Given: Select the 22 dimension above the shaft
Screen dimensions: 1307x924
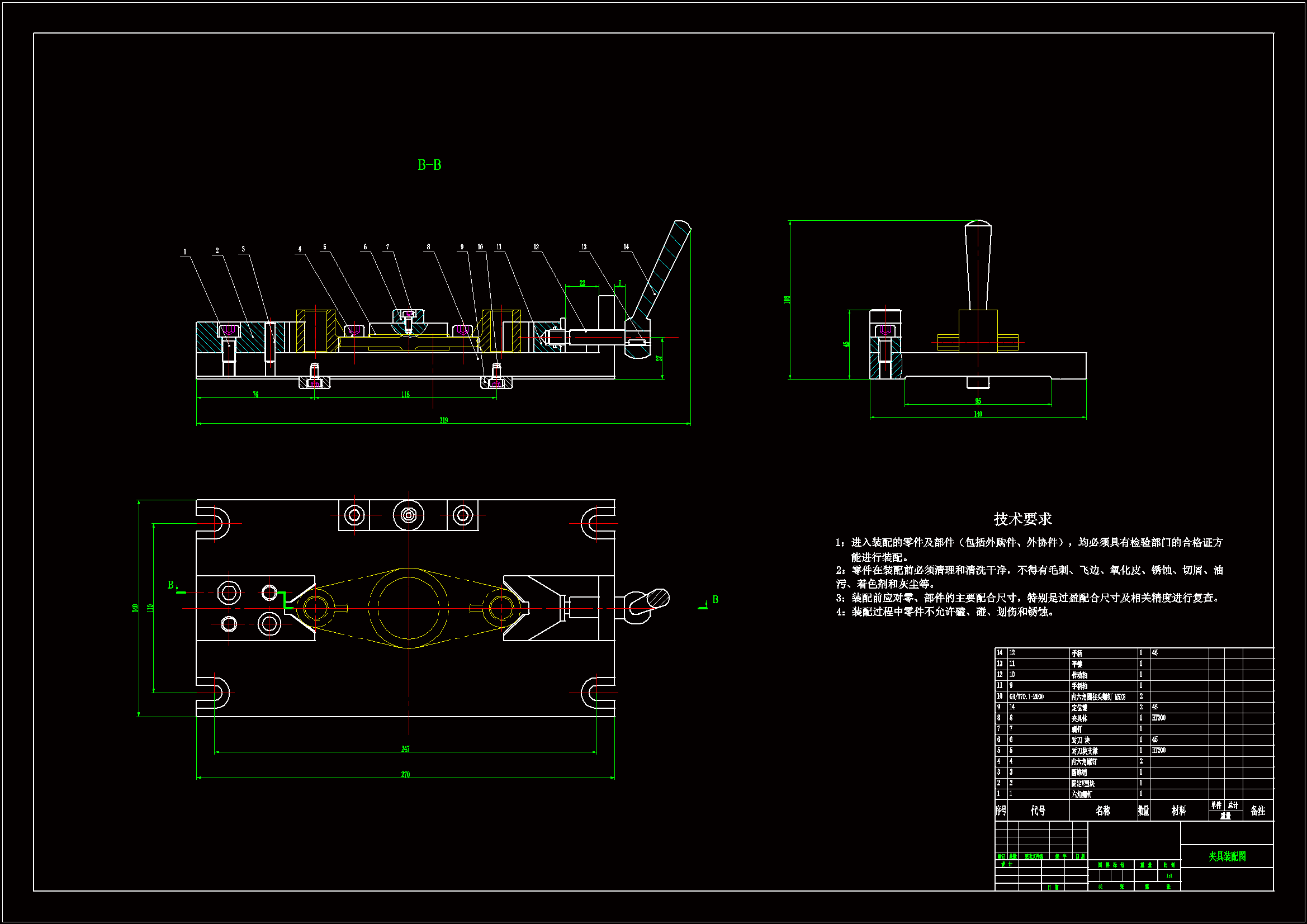Looking at the screenshot, I should click(x=583, y=283).
